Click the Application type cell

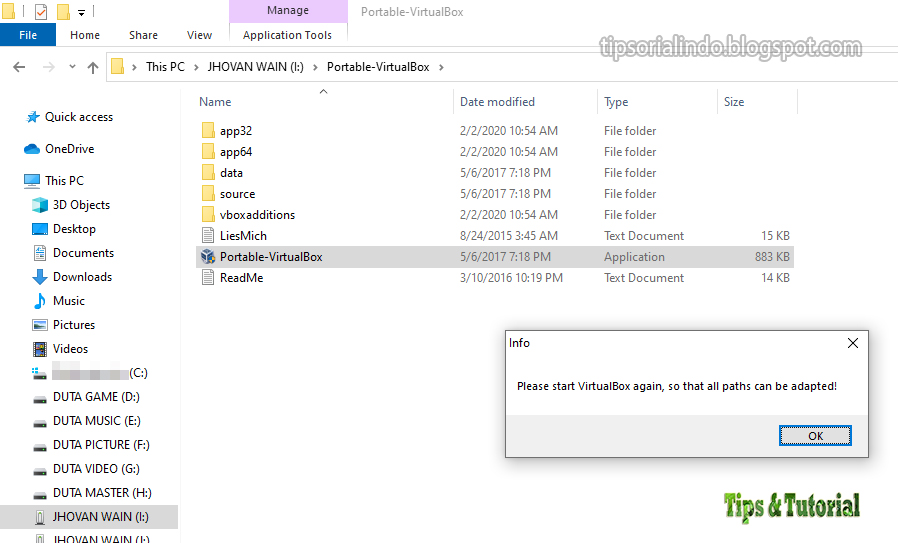(x=634, y=257)
